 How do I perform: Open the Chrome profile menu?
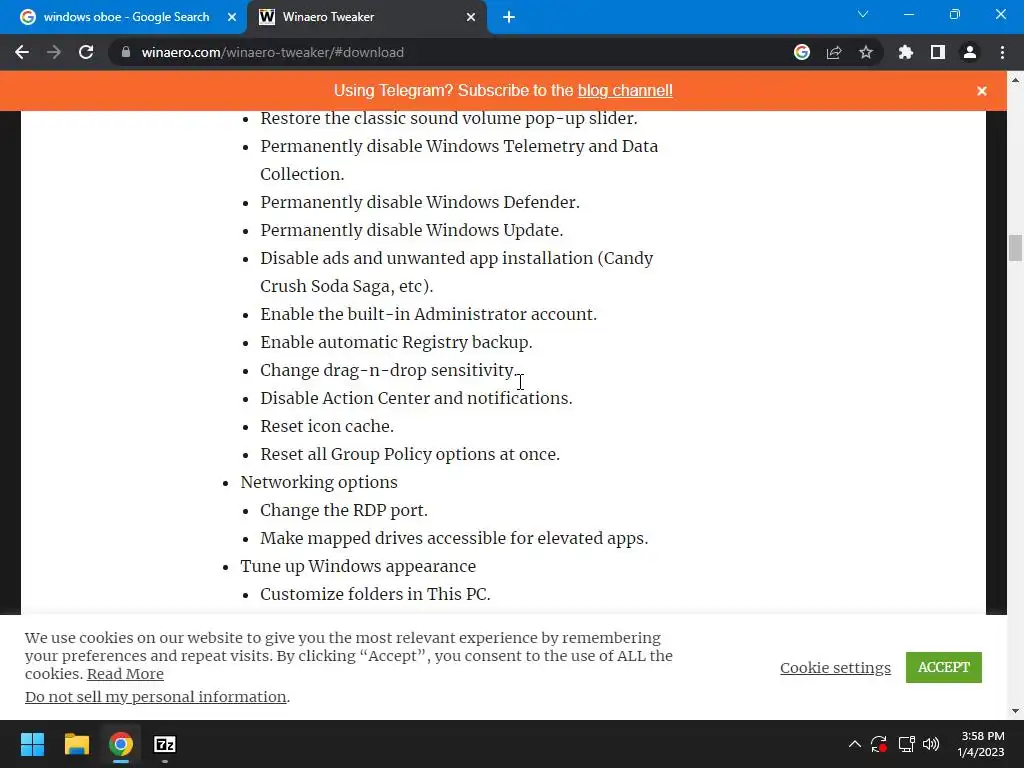click(x=970, y=52)
